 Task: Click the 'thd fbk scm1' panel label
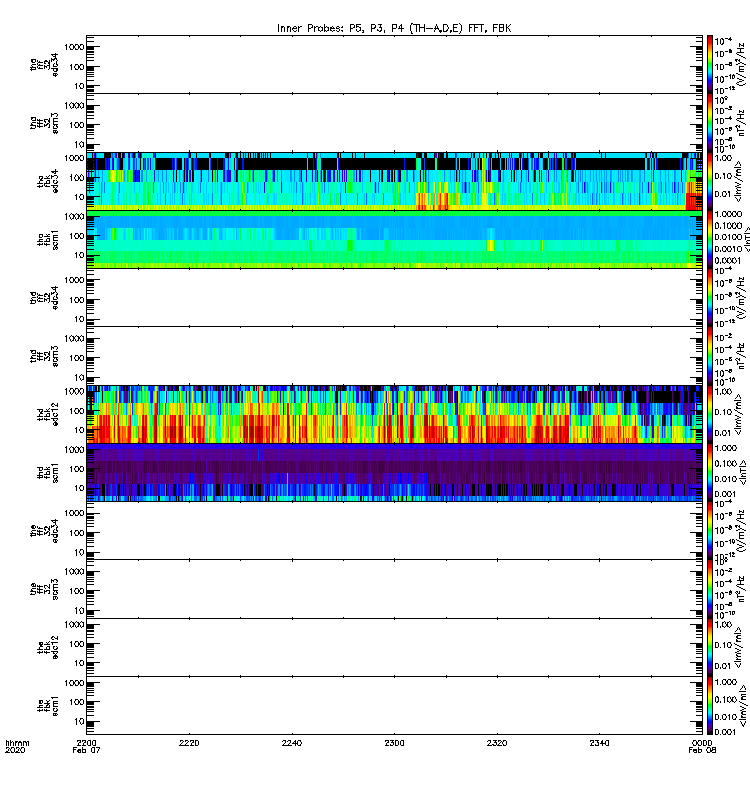pyautogui.click(x=48, y=473)
